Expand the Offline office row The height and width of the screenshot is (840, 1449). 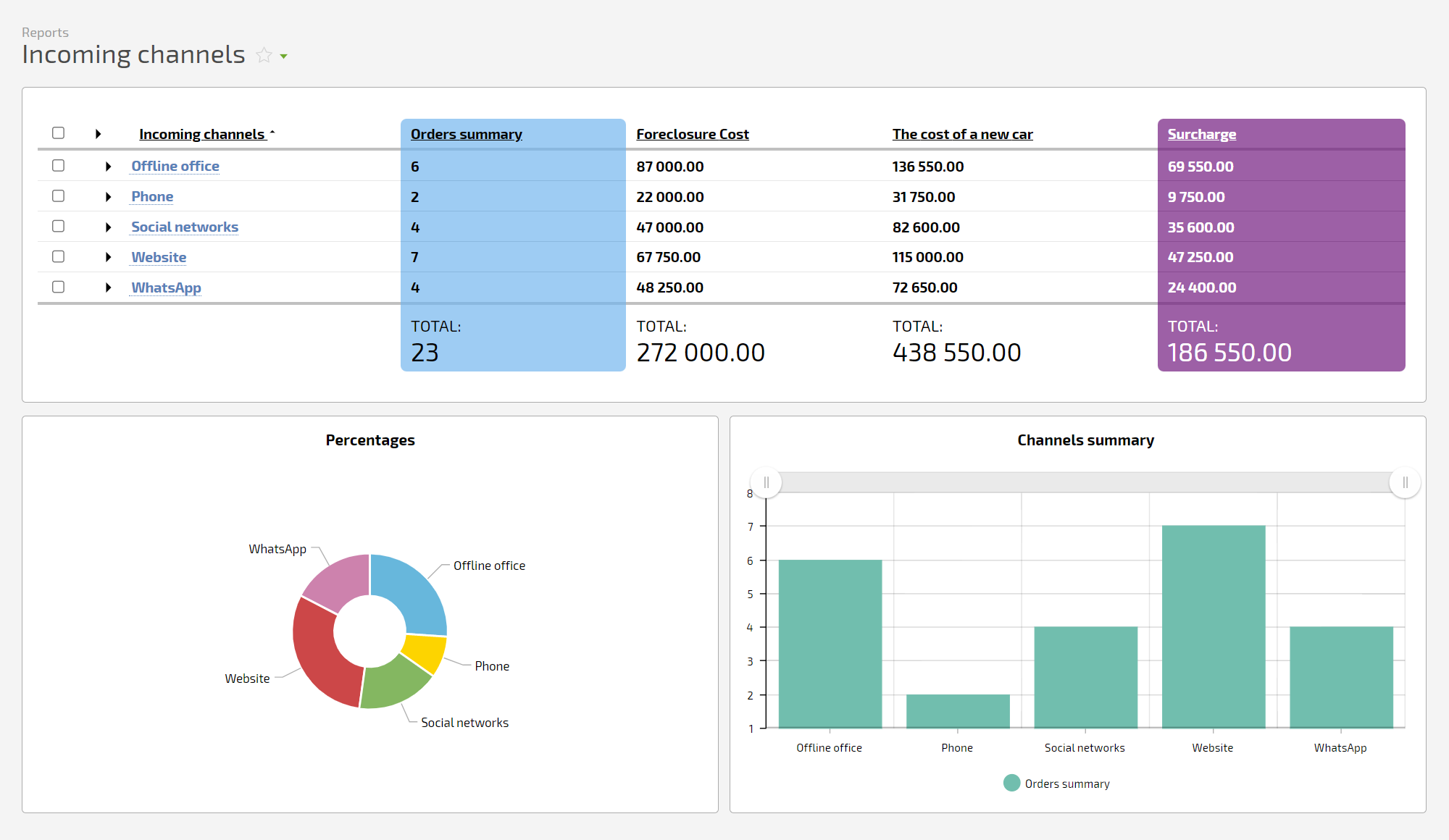[x=108, y=167]
